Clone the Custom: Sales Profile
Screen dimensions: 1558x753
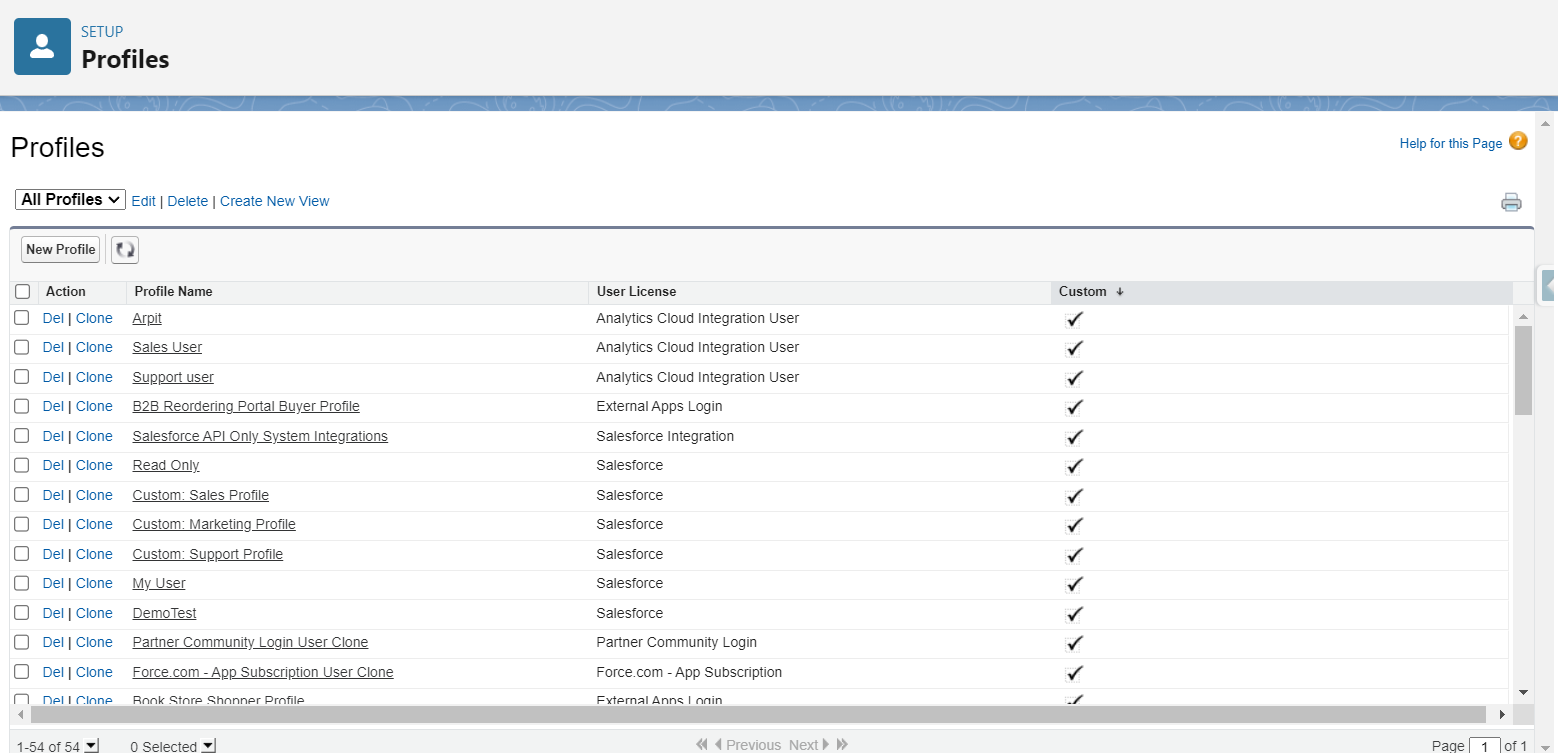[93, 494]
